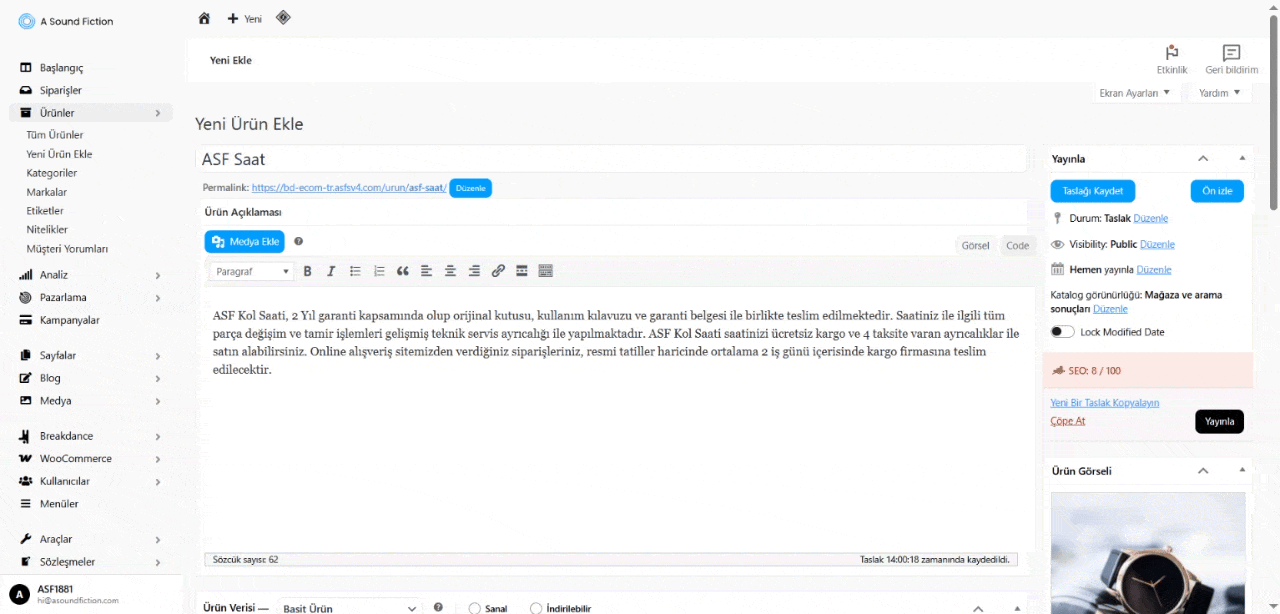The image size is (1280, 614).
Task: Click the Yayınla publish button
Action: click(x=1219, y=421)
